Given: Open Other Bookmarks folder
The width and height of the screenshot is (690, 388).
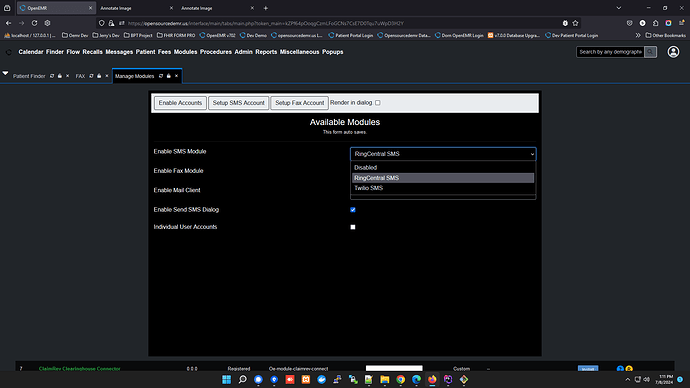Looking at the screenshot, I should [x=665, y=35].
